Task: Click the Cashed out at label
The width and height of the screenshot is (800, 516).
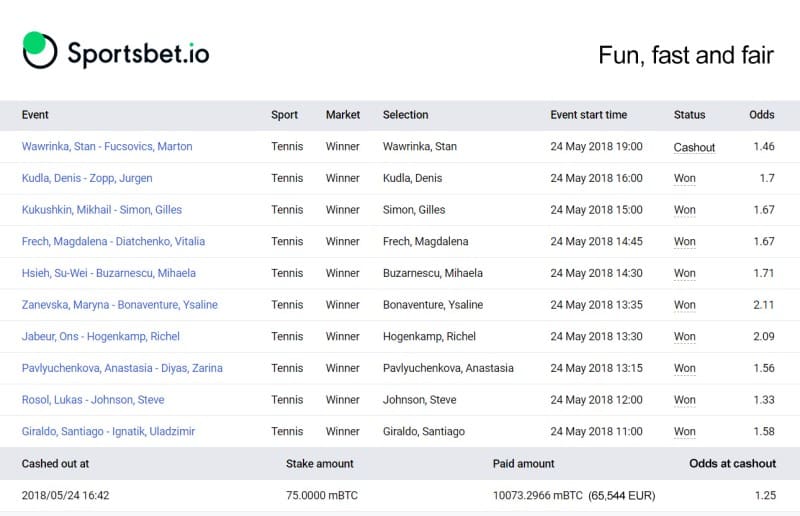Action: 55,464
